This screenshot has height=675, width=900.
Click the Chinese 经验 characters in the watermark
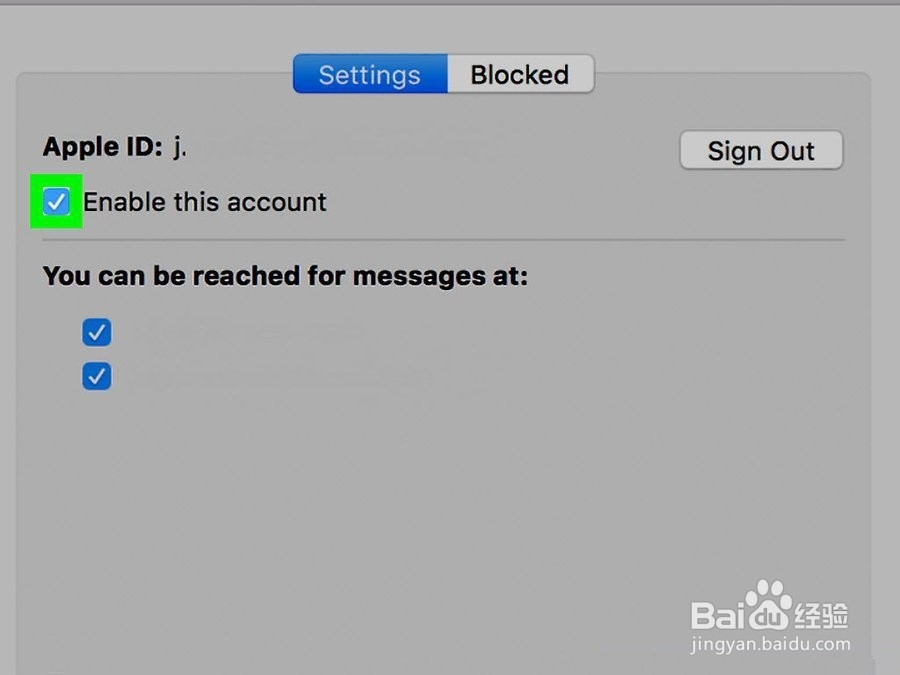pyautogui.click(x=821, y=616)
